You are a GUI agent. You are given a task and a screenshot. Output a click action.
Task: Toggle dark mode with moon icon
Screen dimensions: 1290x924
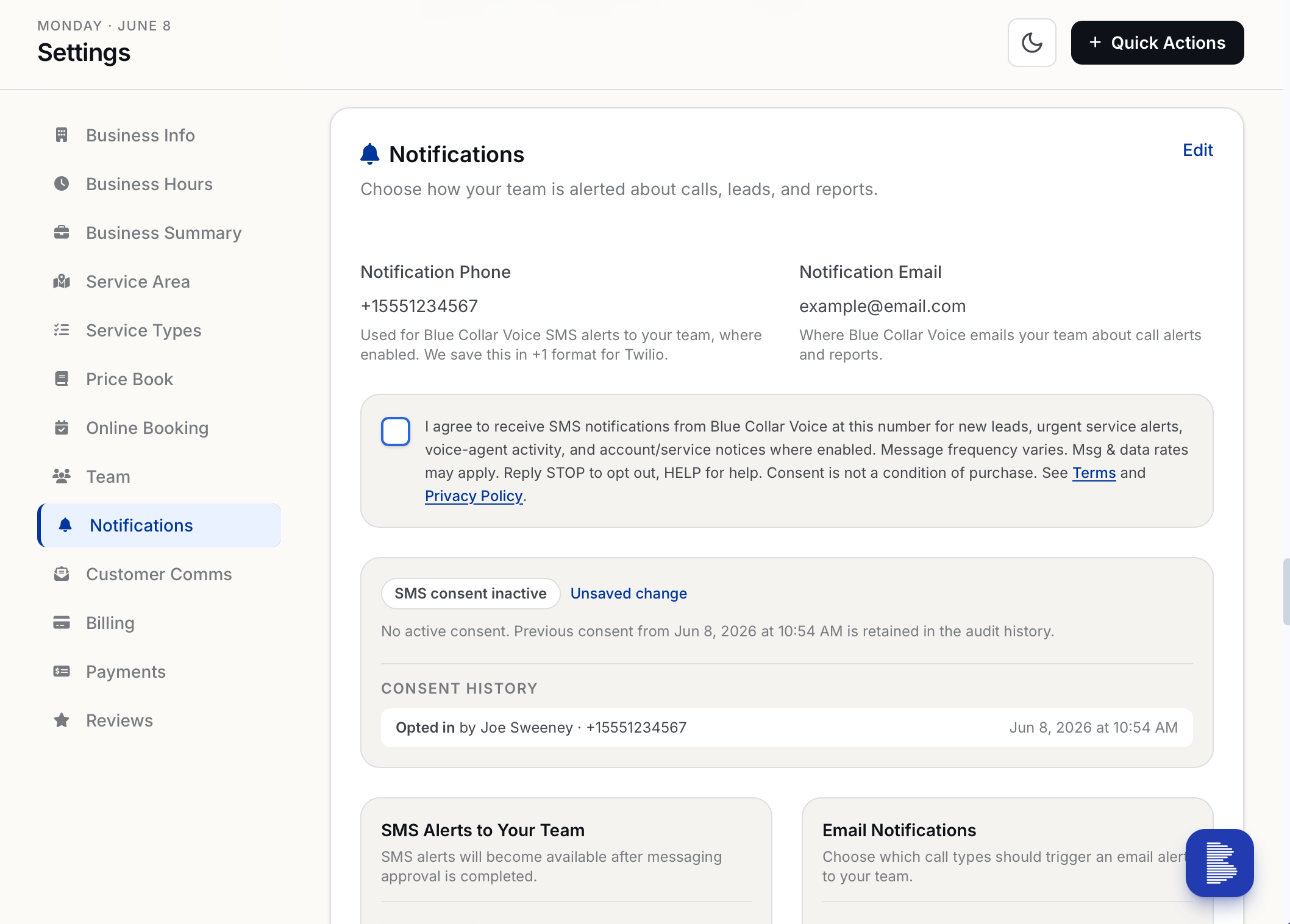1032,43
